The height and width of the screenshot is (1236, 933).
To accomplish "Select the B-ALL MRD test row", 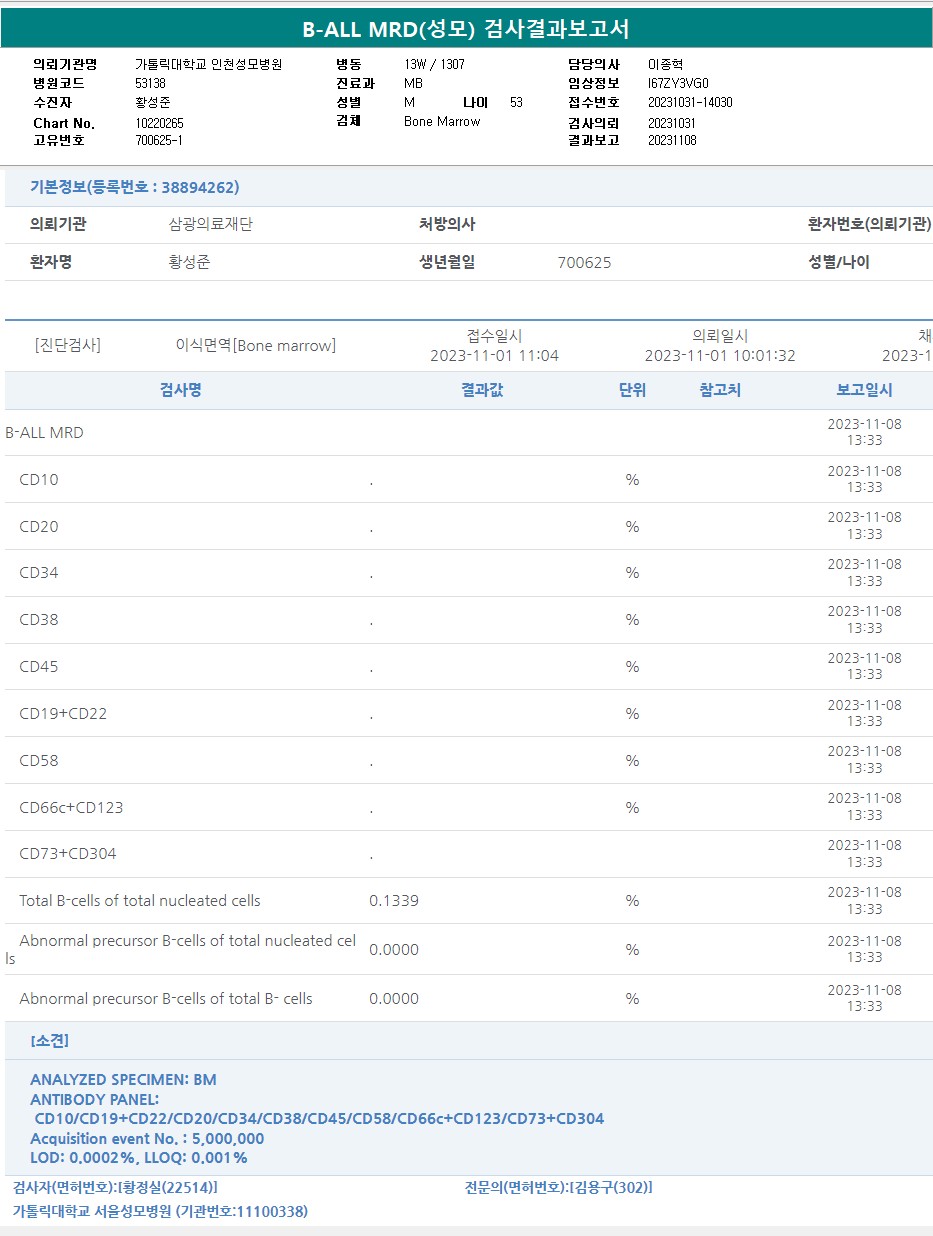I will 45,433.
